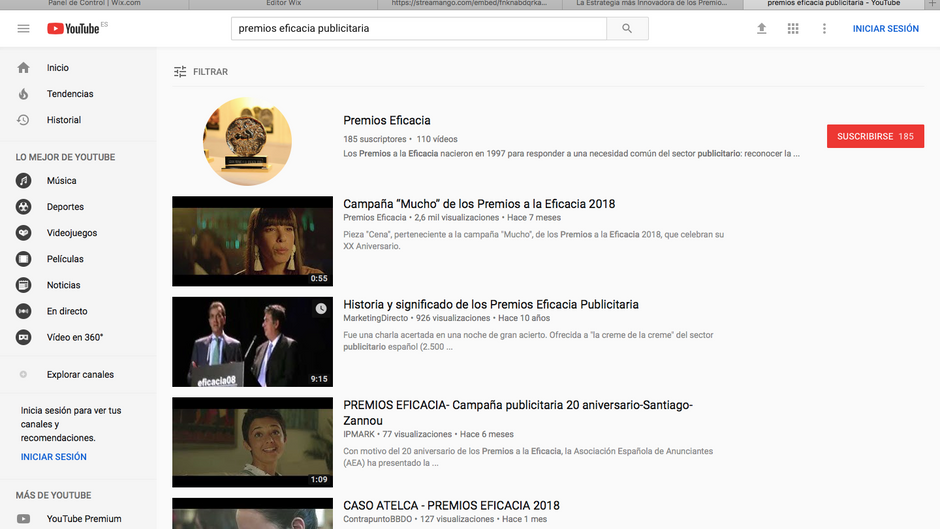Select Noticias label in sidebar

click(x=64, y=285)
